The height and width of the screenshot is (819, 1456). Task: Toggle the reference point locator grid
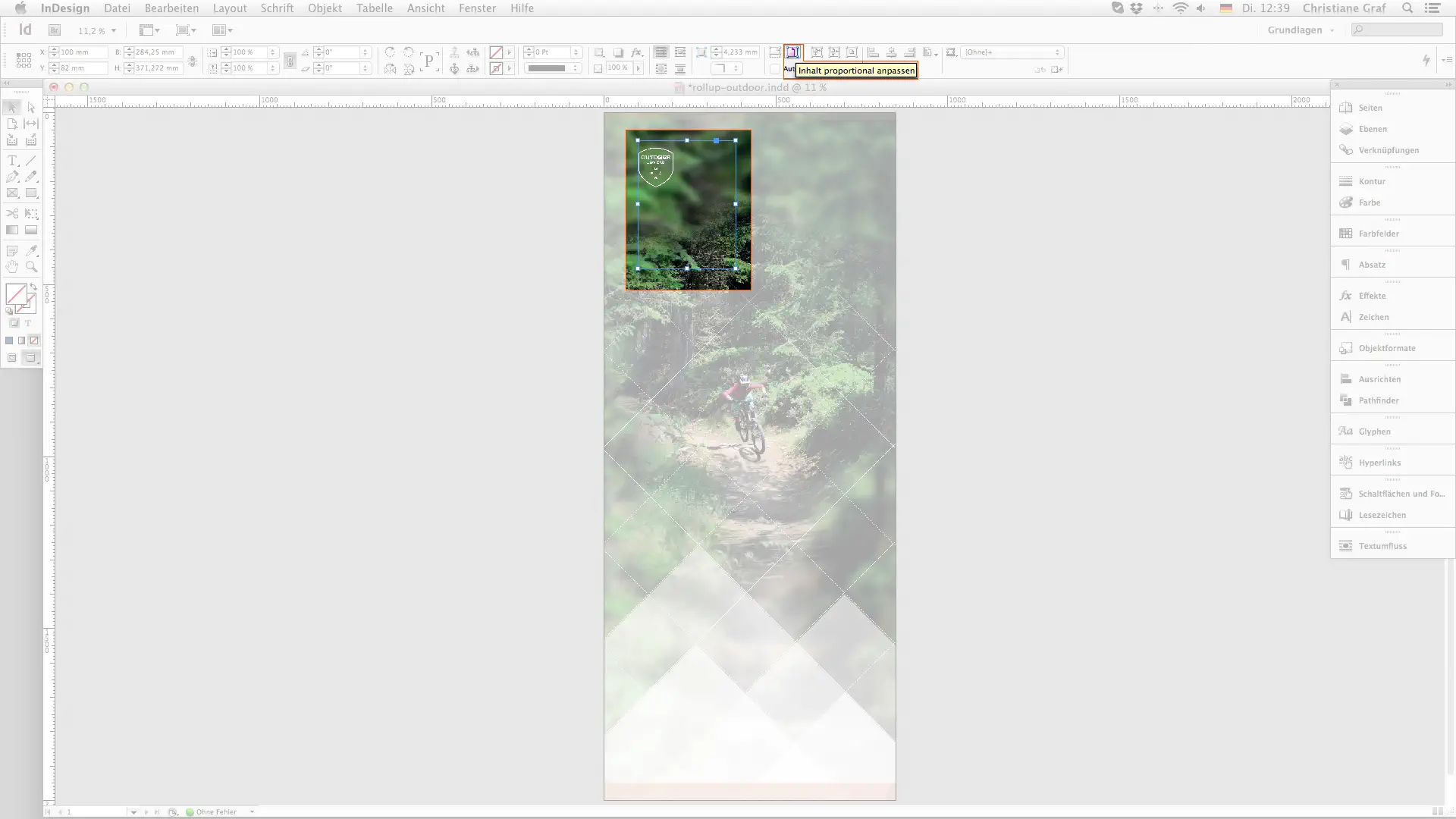click(x=24, y=60)
